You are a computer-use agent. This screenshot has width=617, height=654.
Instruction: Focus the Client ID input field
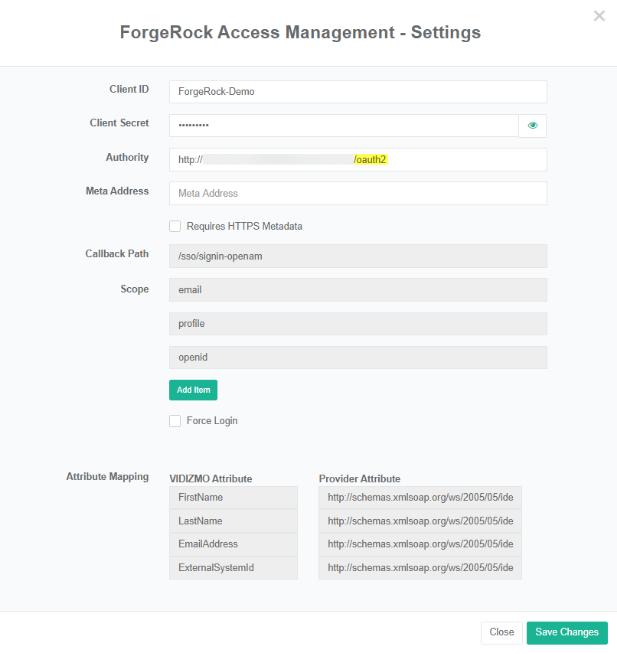358,91
